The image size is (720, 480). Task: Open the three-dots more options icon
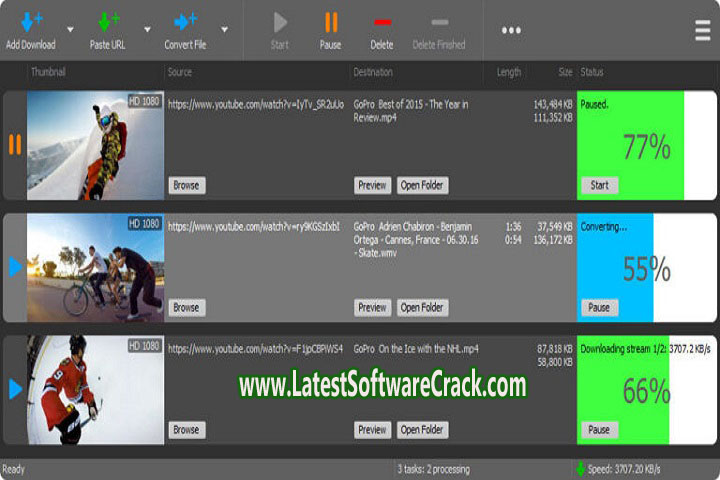click(511, 30)
